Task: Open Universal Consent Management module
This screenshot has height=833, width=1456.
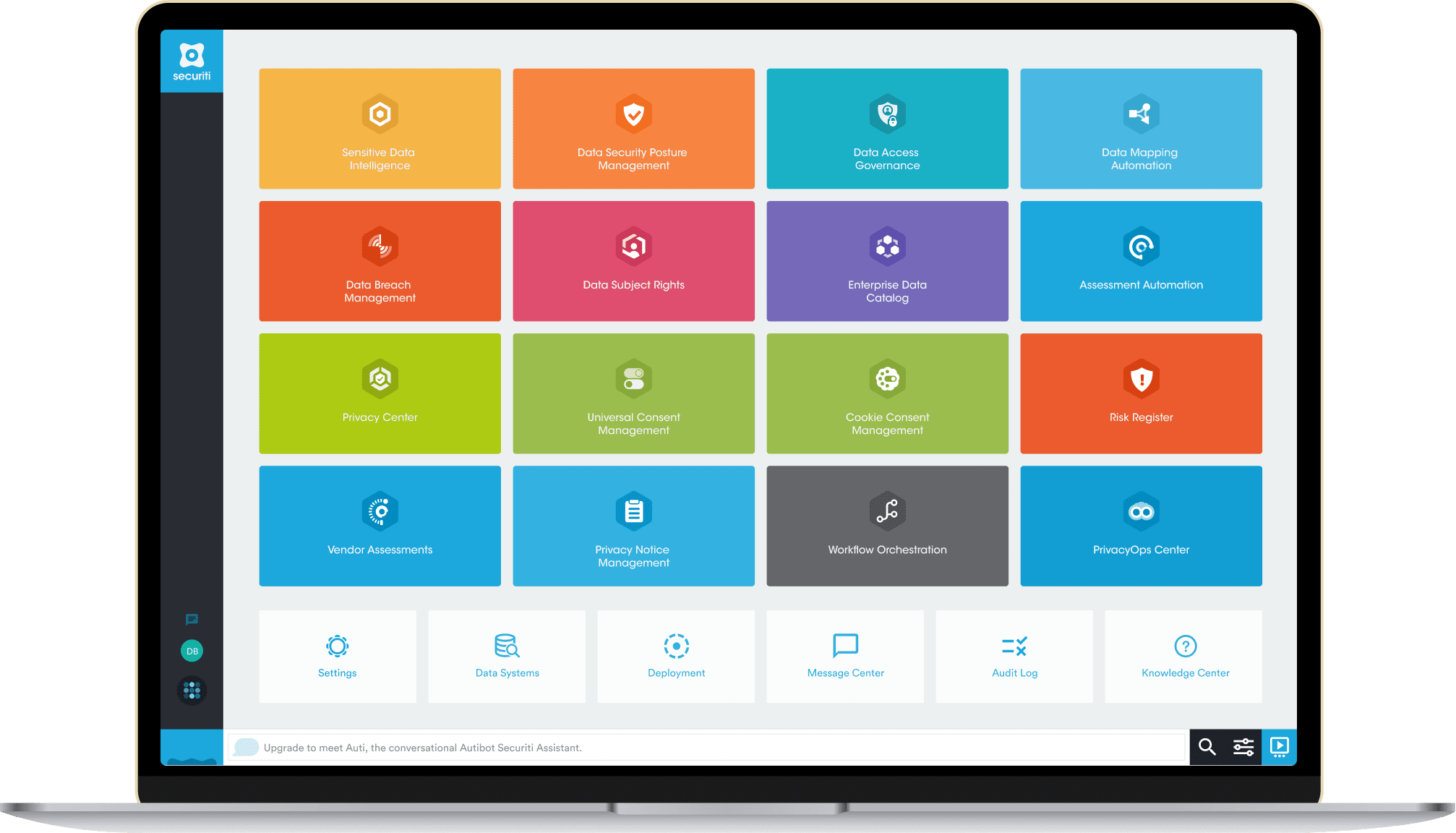Action: (634, 395)
